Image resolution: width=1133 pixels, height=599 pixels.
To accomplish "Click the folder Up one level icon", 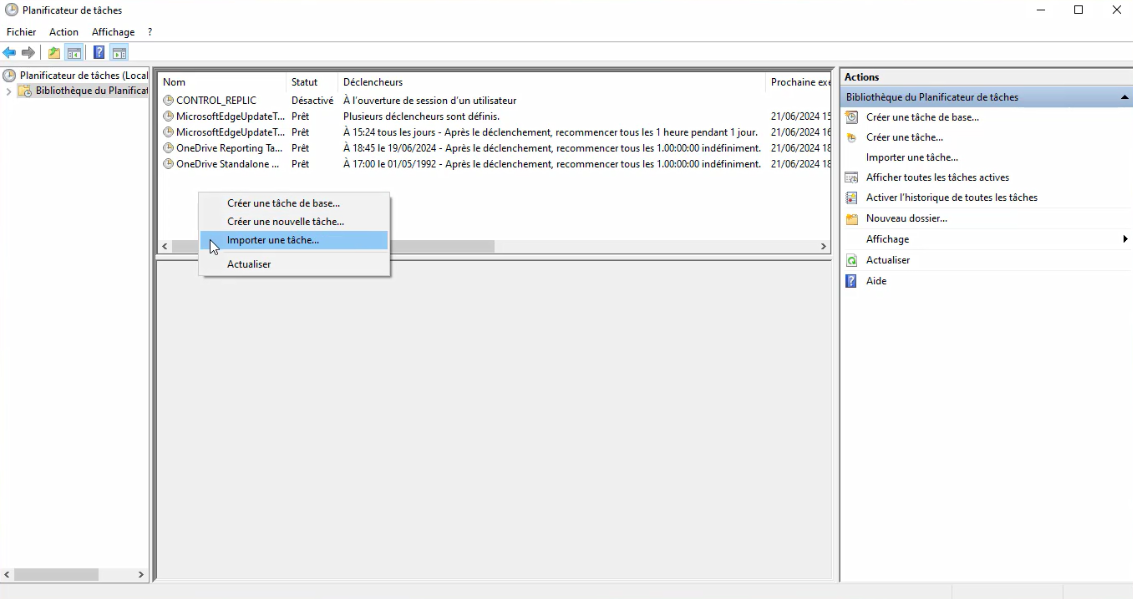I will tap(54, 53).
